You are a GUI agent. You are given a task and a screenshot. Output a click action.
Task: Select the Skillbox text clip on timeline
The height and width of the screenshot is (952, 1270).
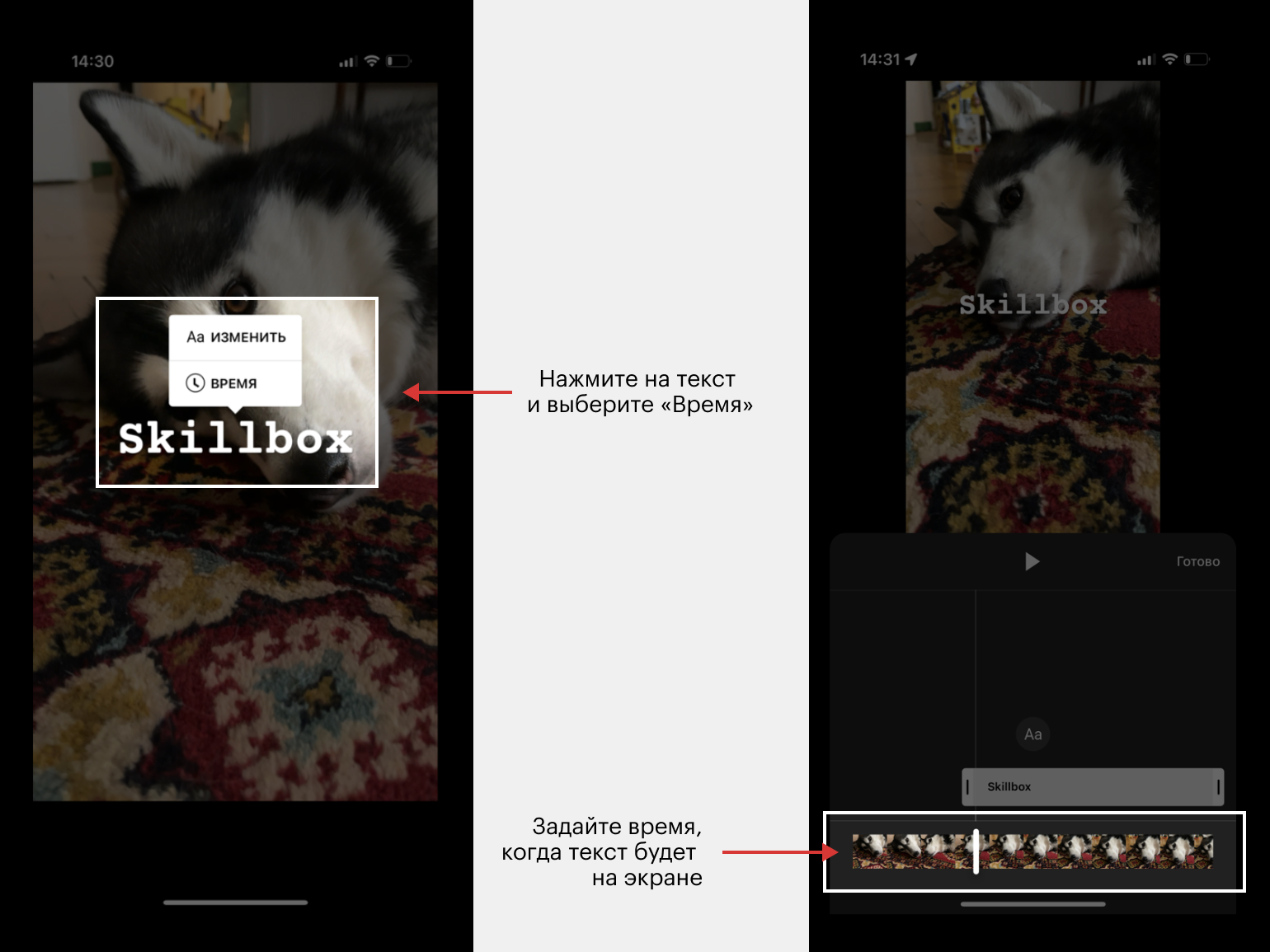point(1093,786)
